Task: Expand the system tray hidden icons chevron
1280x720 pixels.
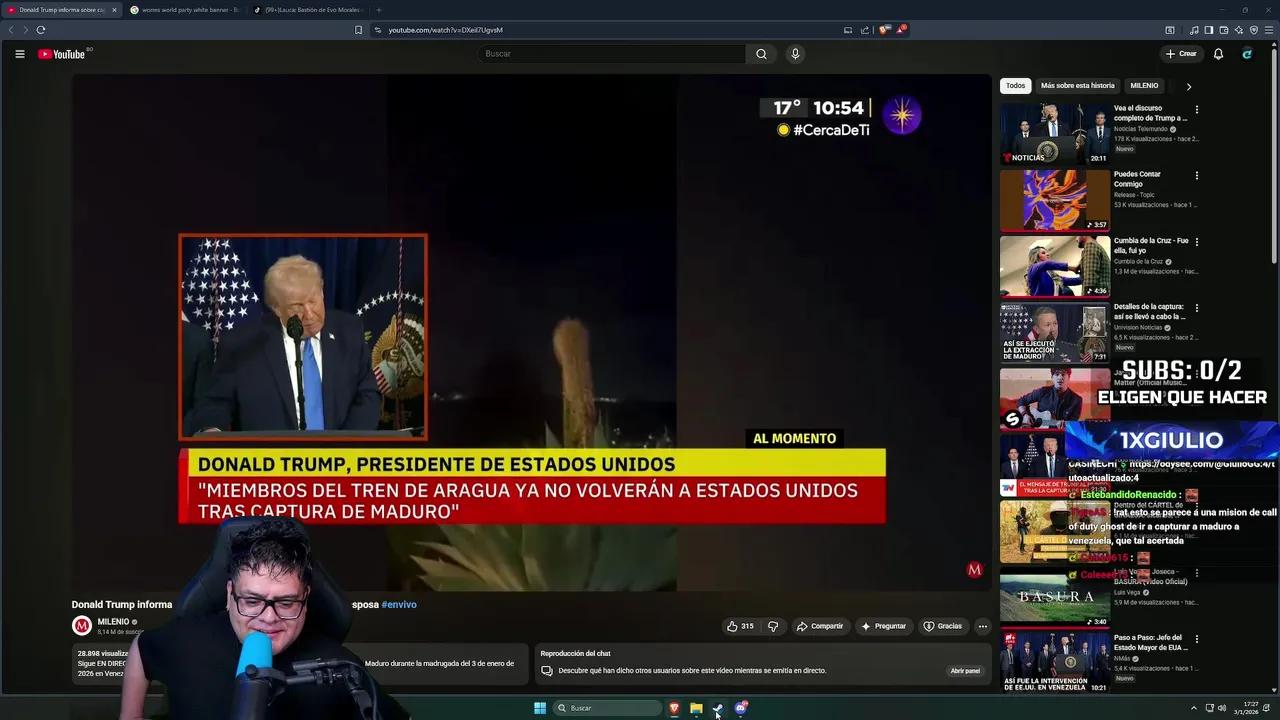Action: coord(1193,708)
